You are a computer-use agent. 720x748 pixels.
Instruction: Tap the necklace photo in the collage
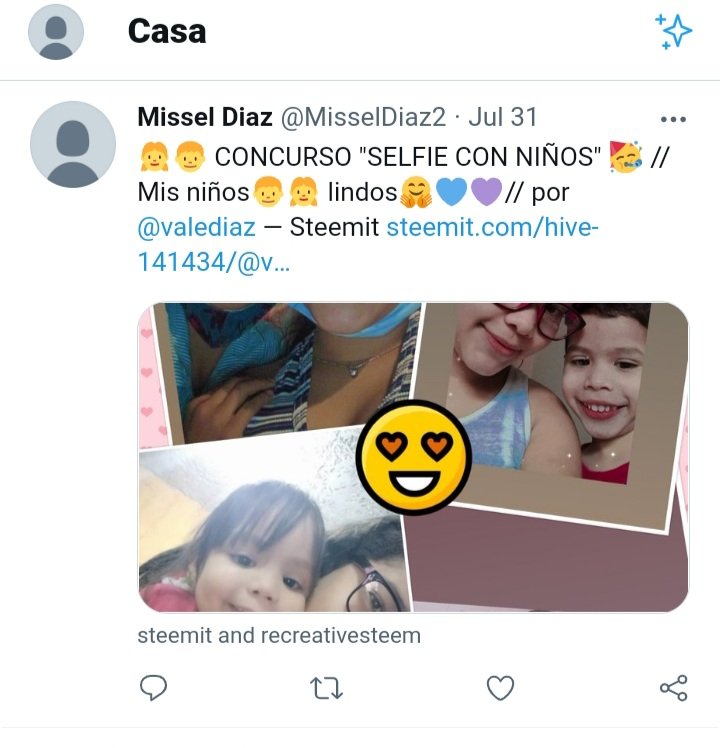[286, 372]
